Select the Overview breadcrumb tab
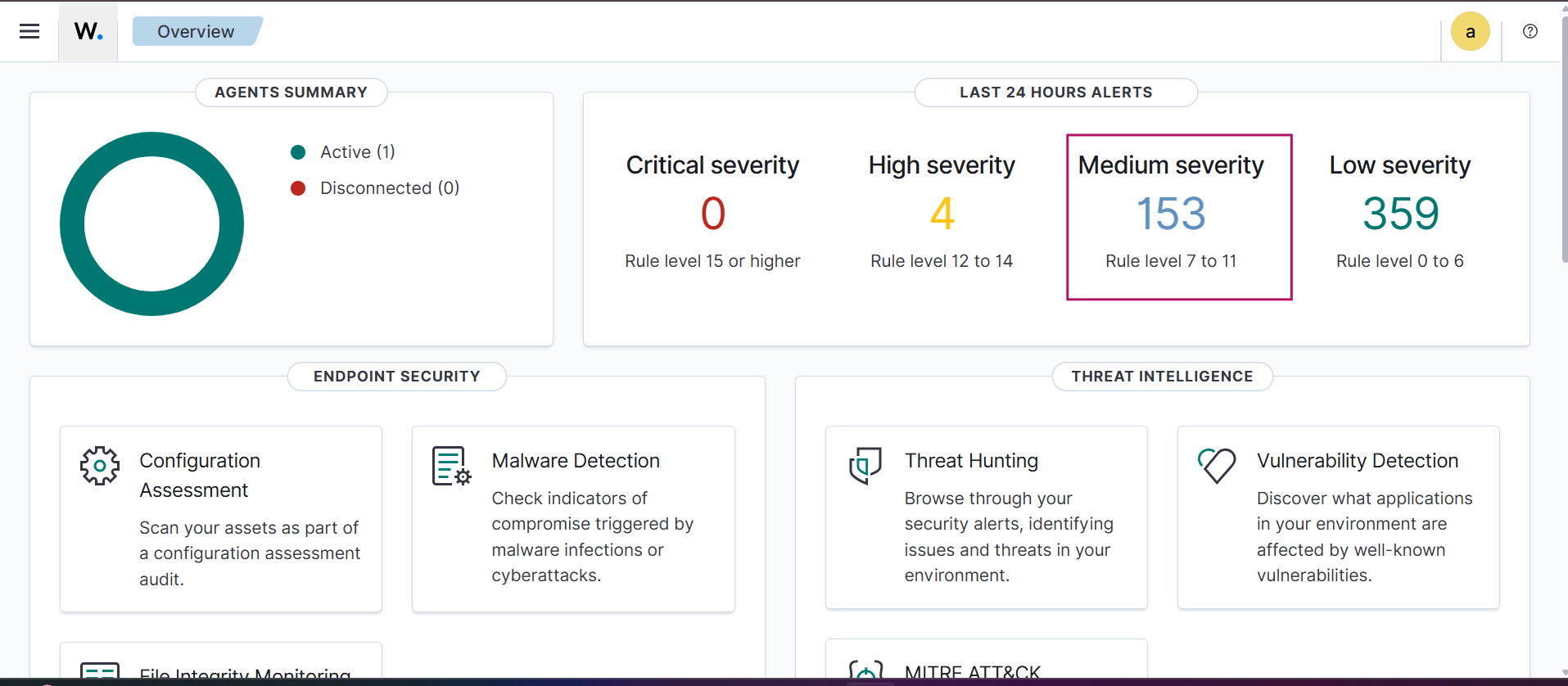This screenshot has width=1568, height=686. 196,31
